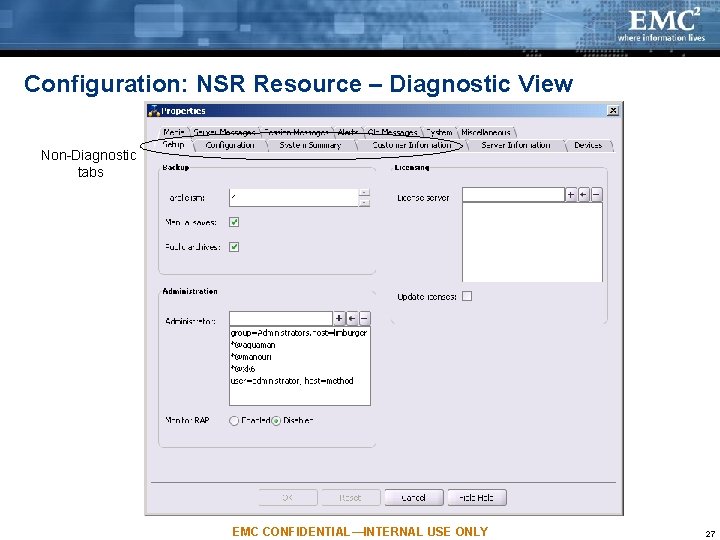
Task: Click into the License server text field
Action: [513, 195]
